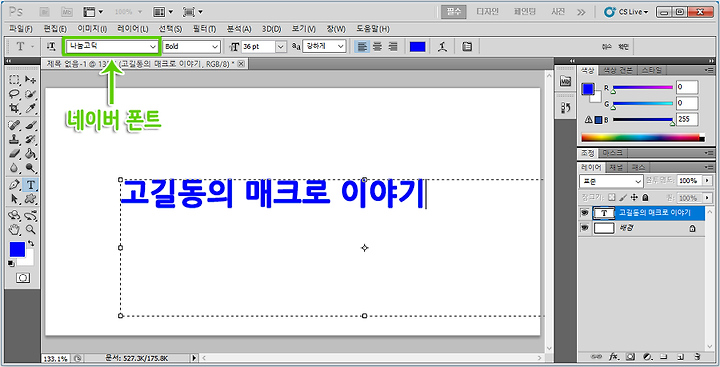
Task: Toggle the Character and Paragraph panel
Action: click(x=467, y=46)
